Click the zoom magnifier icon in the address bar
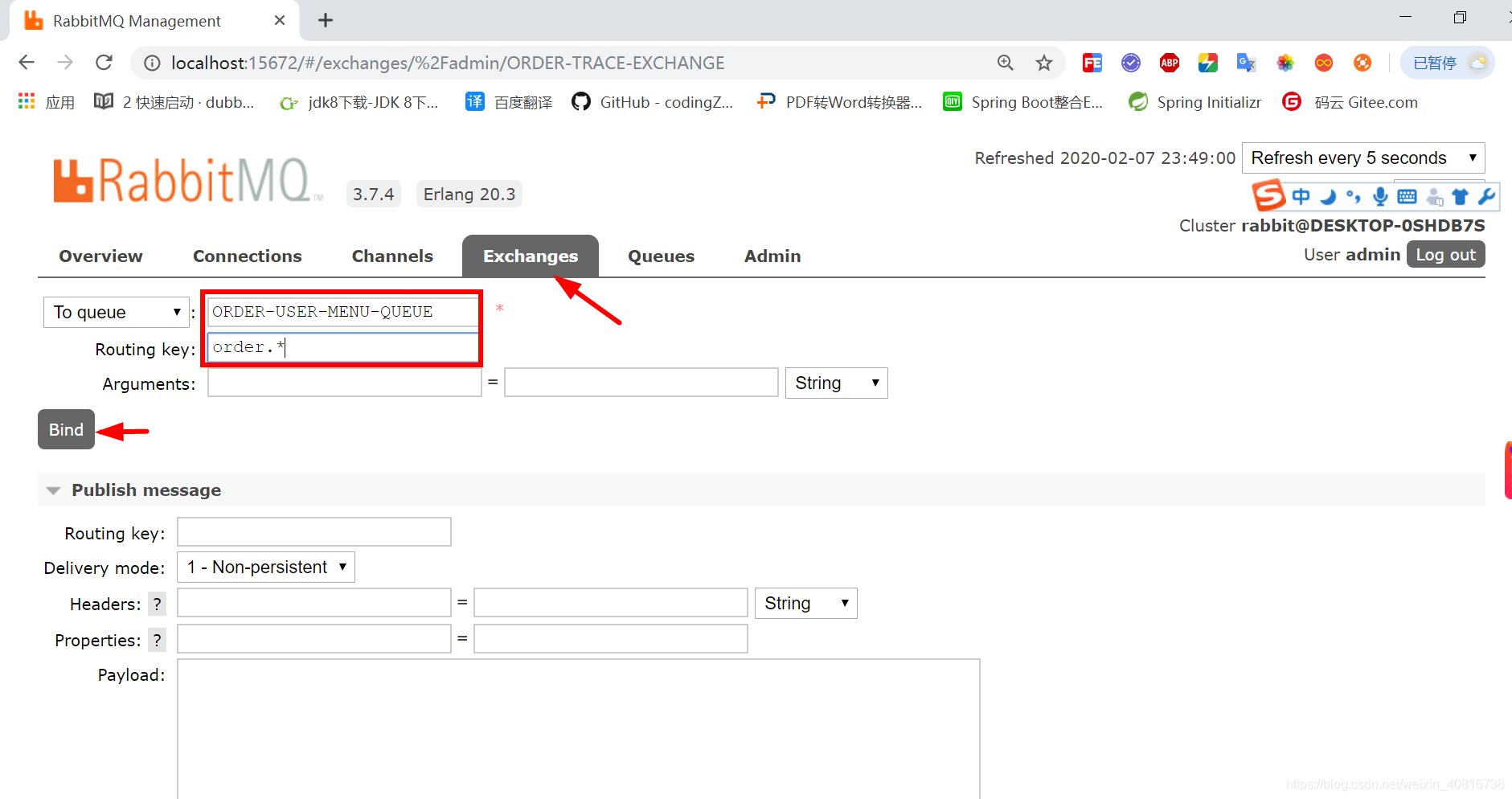The height and width of the screenshot is (799, 1512). coord(1006,63)
